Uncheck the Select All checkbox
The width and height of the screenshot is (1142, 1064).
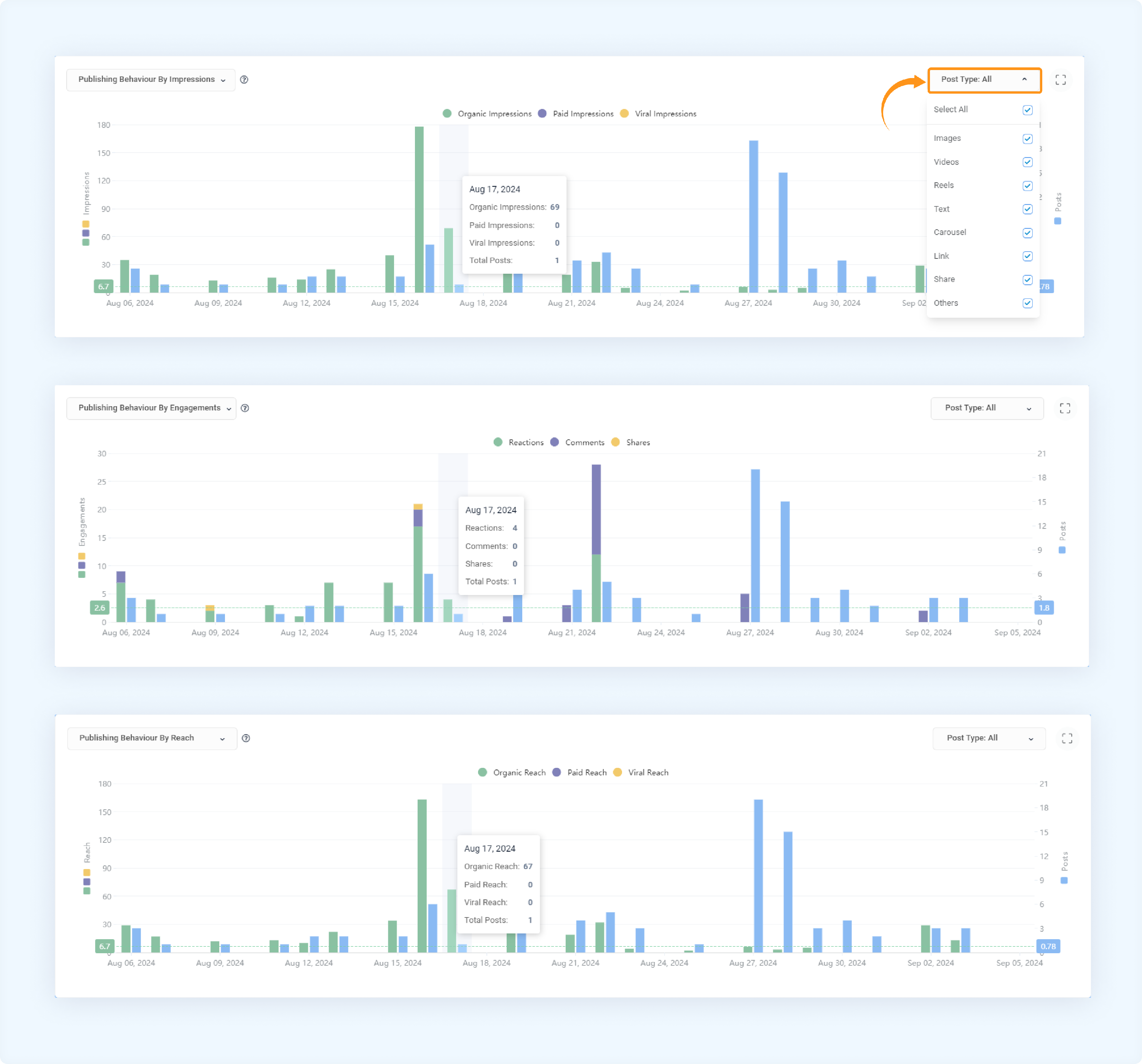pyautogui.click(x=1028, y=110)
